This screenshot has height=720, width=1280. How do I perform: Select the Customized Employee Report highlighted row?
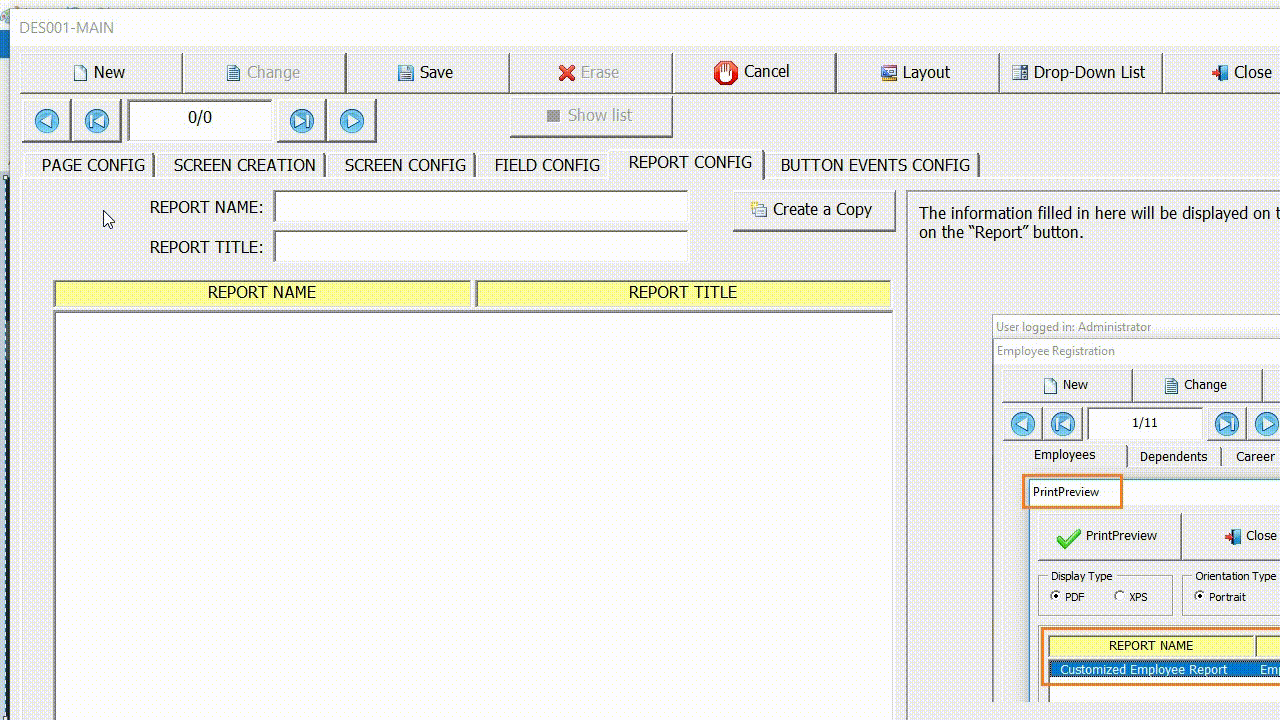pyautogui.click(x=1143, y=669)
